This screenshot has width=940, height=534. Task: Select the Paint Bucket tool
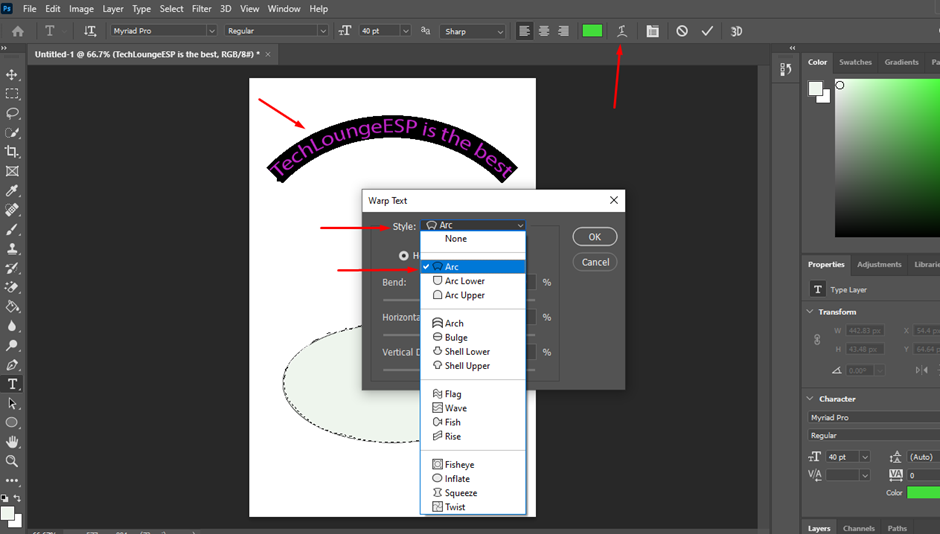pos(12,307)
